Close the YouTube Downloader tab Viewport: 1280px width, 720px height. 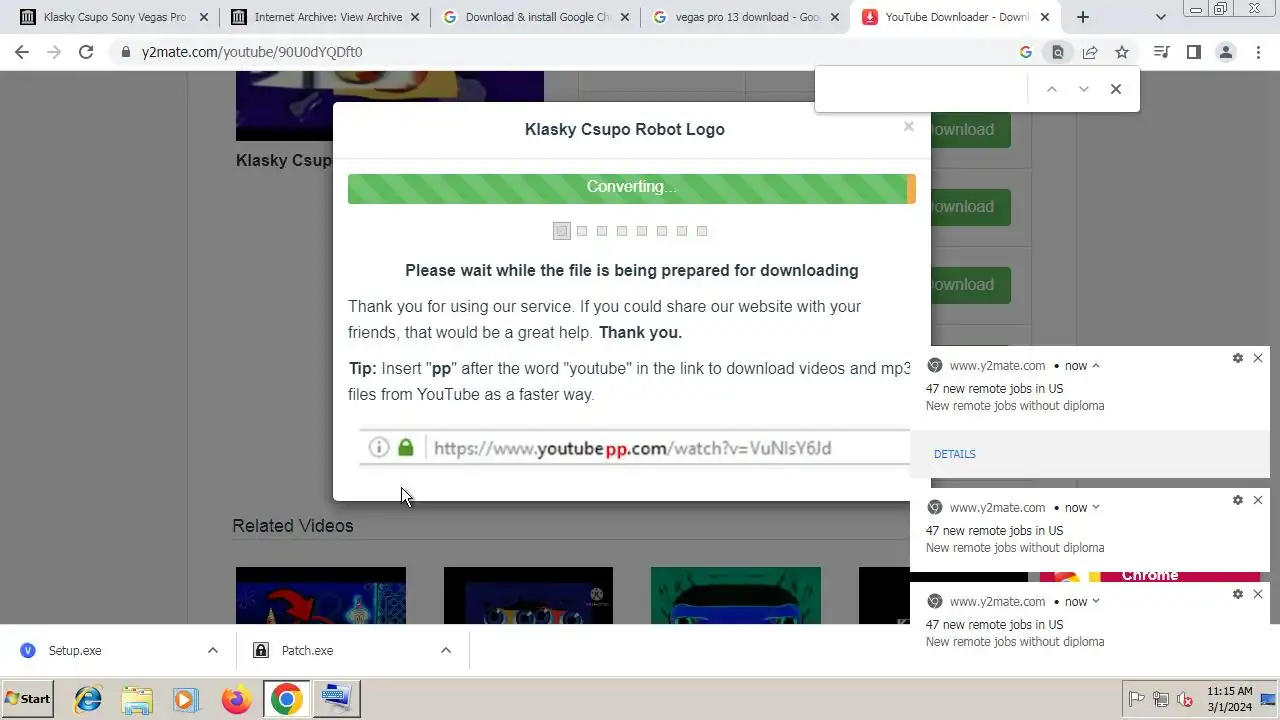pyautogui.click(x=1045, y=17)
